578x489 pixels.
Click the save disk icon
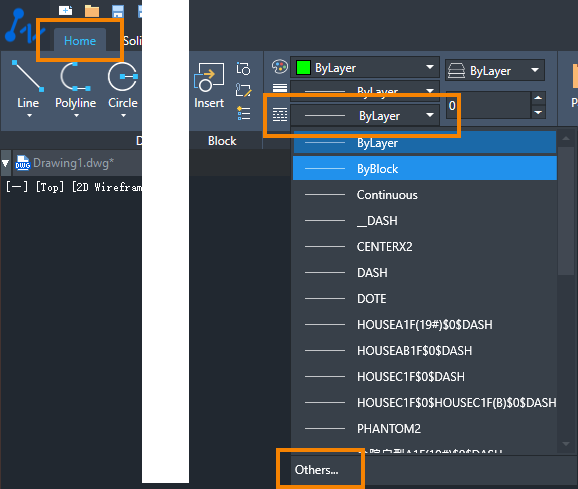[x=118, y=11]
